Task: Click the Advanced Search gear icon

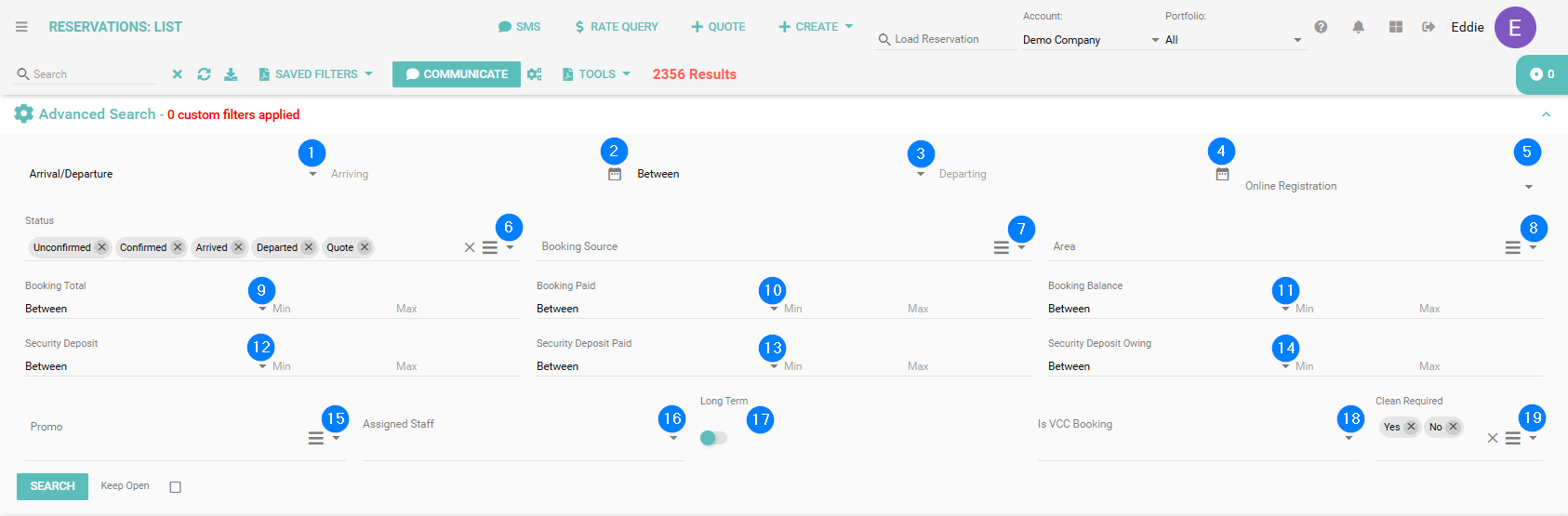Action: coord(24,114)
